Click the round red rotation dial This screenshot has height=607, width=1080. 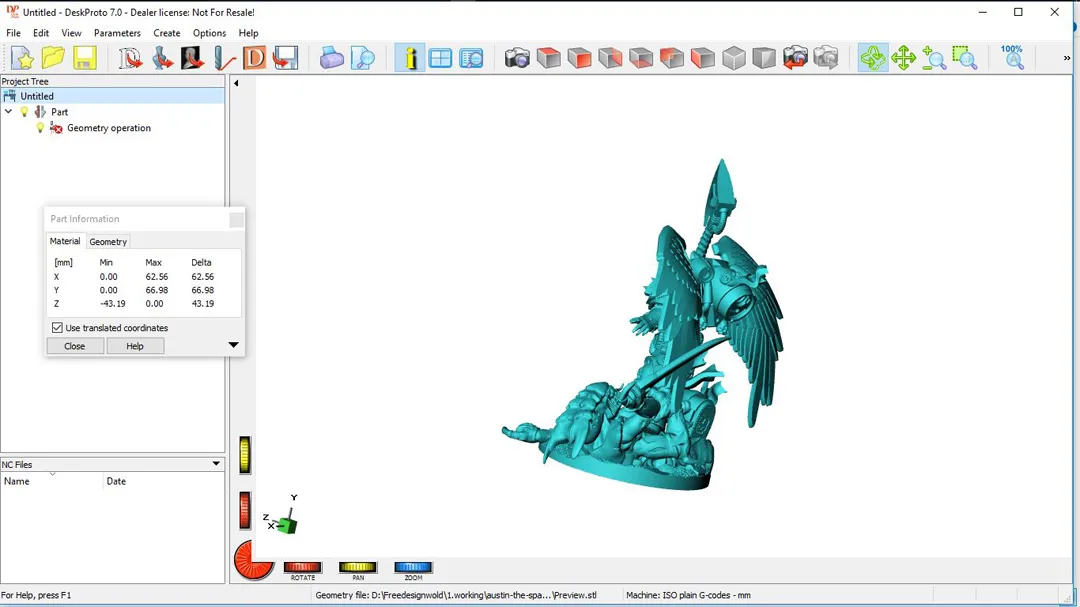pyautogui.click(x=254, y=559)
